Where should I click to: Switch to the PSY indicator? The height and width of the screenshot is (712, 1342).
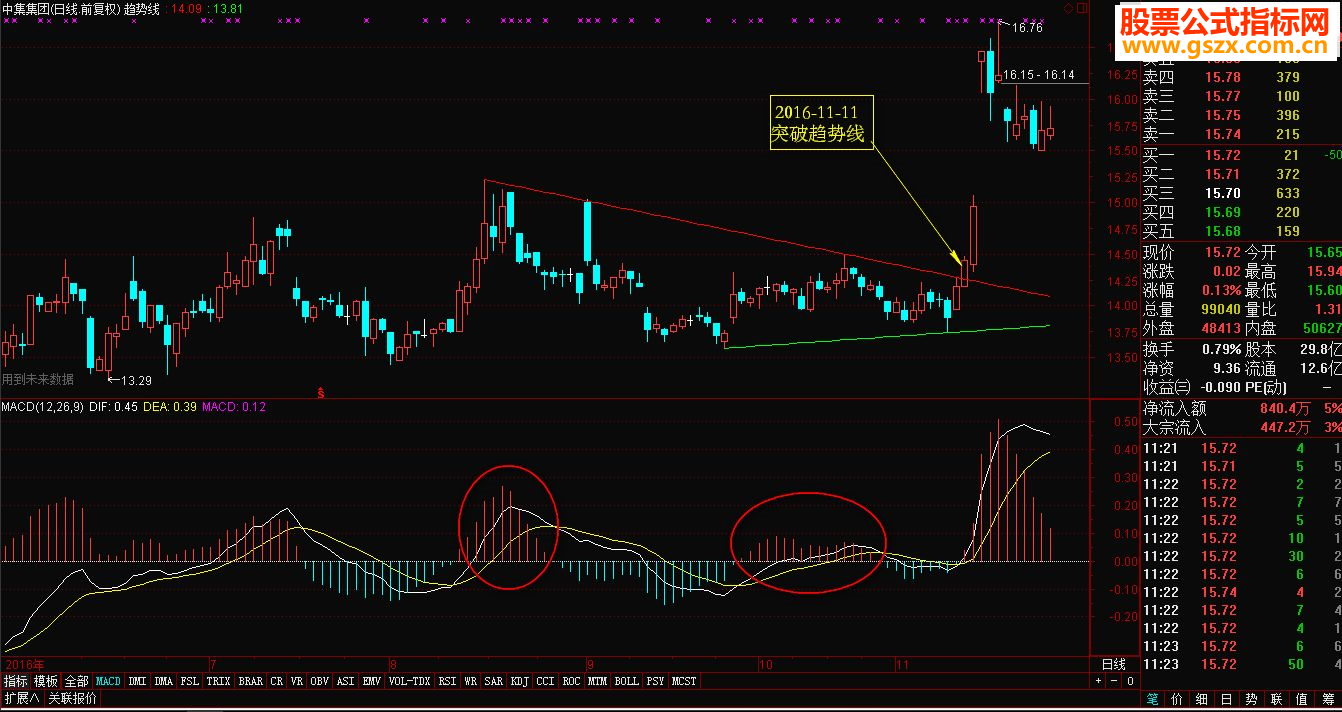(x=656, y=681)
